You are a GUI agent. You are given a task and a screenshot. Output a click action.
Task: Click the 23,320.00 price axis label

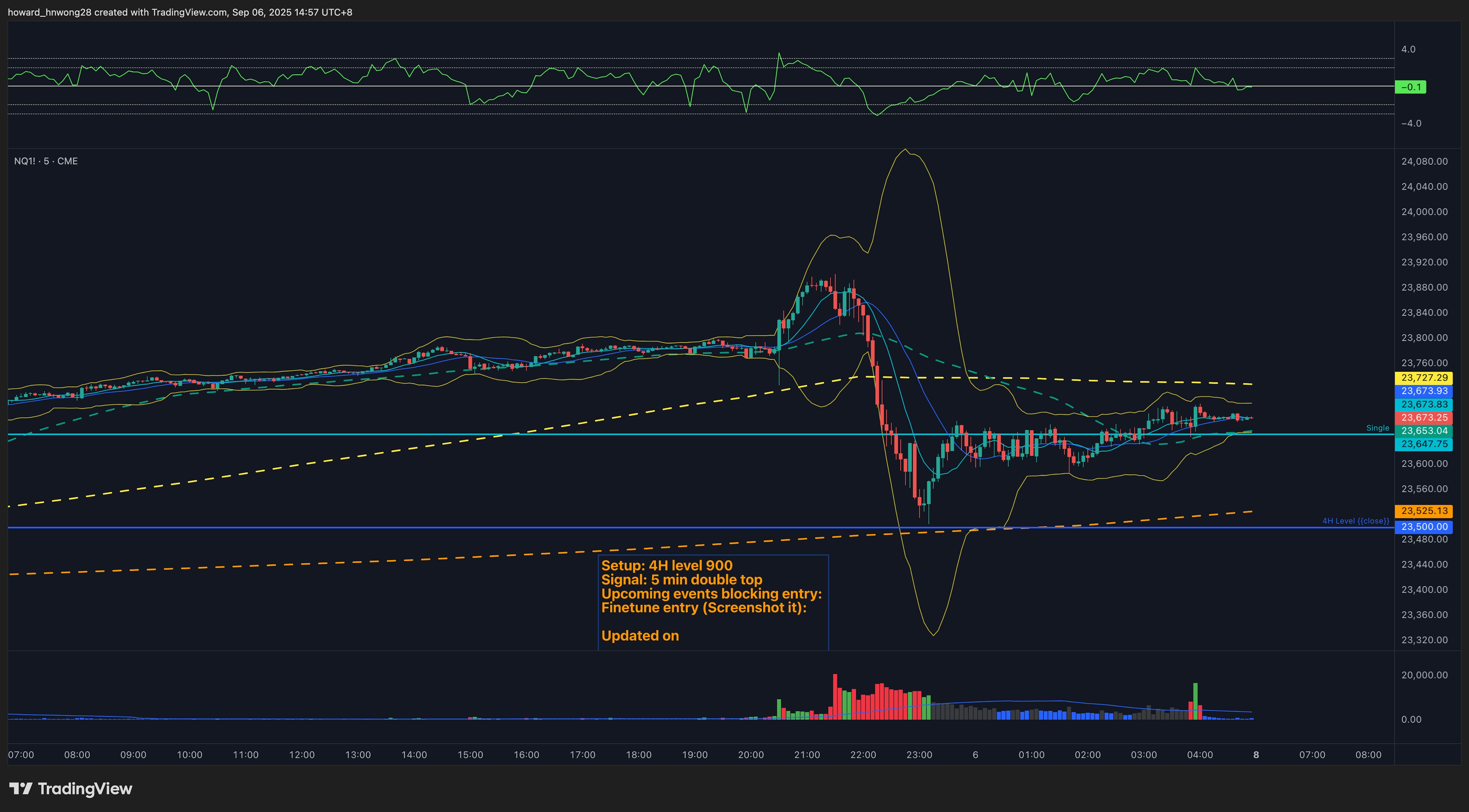[x=1424, y=640]
